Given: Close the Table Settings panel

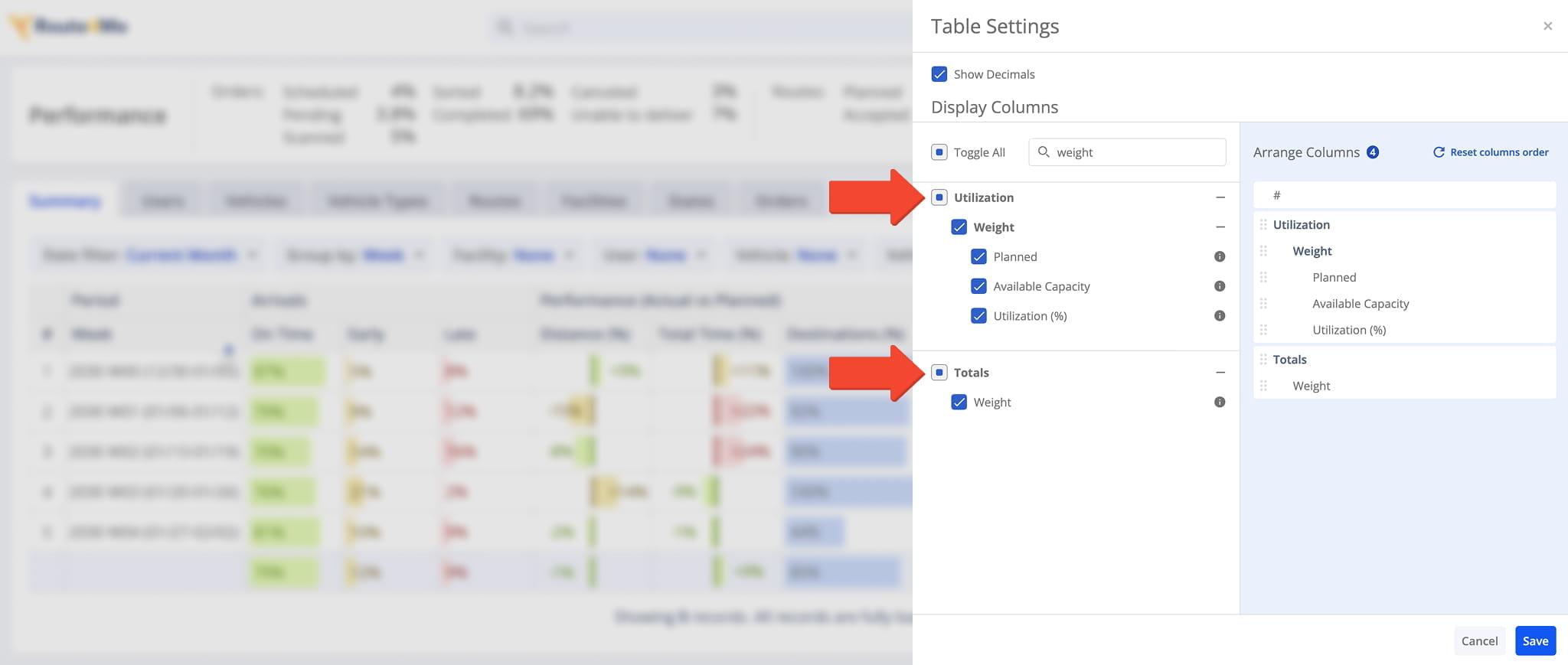Looking at the screenshot, I should tap(1547, 26).
